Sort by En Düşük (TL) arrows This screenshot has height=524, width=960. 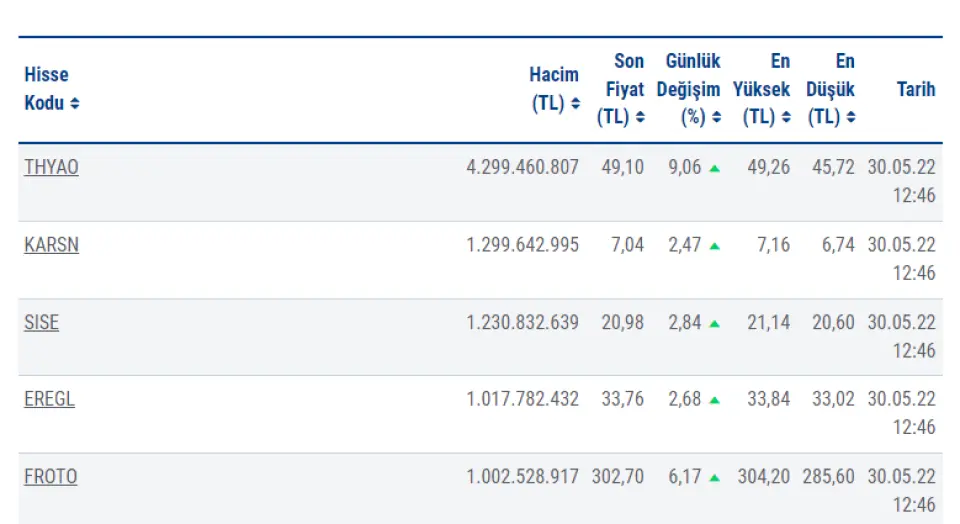click(850, 118)
